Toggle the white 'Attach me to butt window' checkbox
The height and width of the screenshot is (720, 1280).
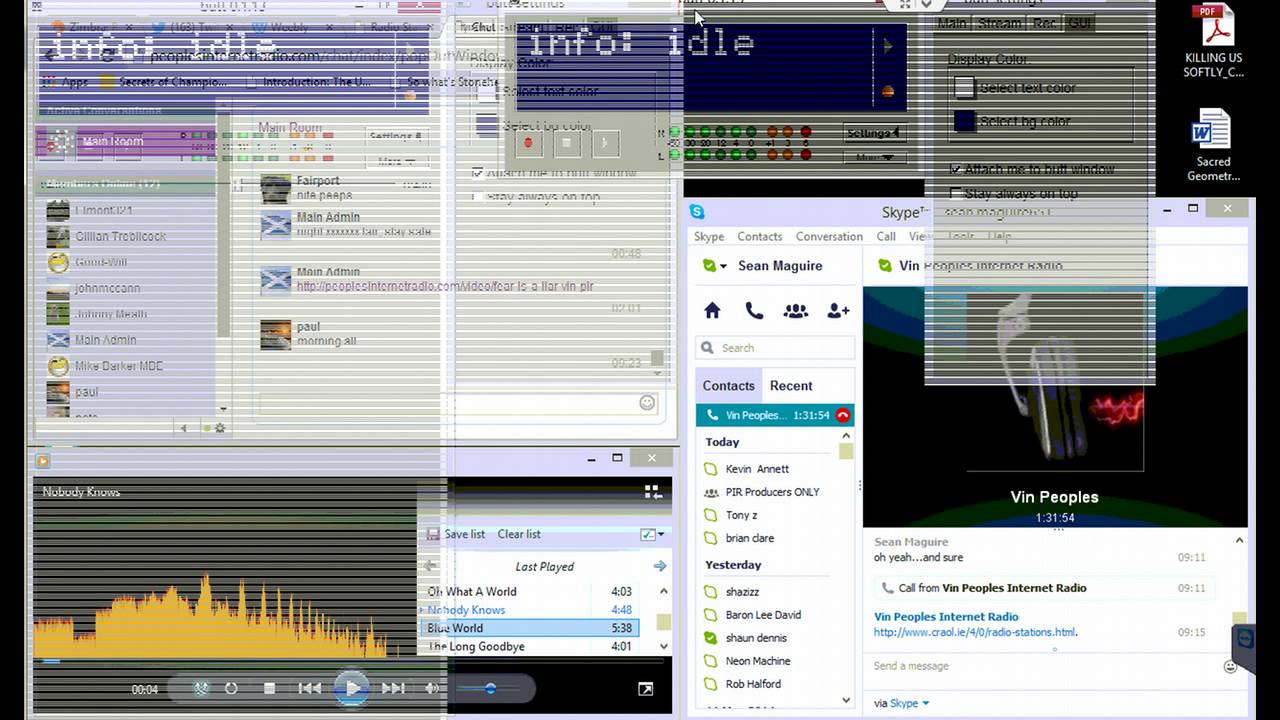[x=956, y=169]
